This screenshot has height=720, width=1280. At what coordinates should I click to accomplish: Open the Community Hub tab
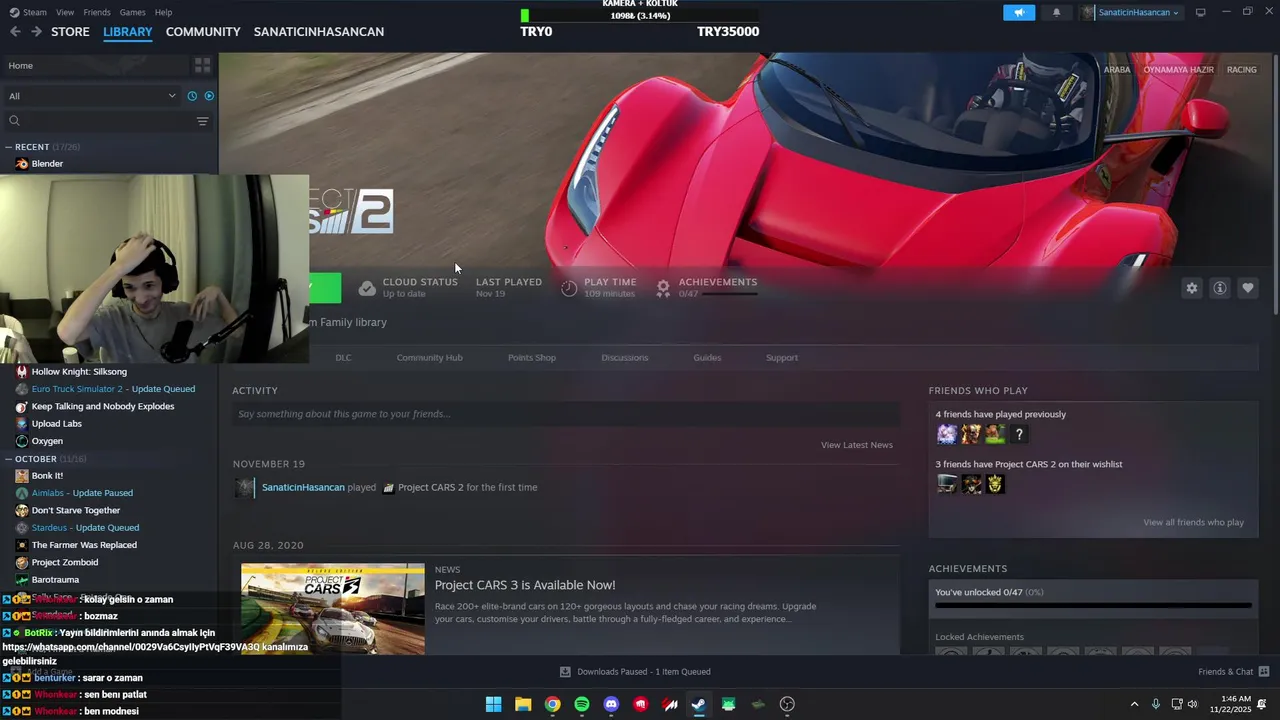point(429,358)
